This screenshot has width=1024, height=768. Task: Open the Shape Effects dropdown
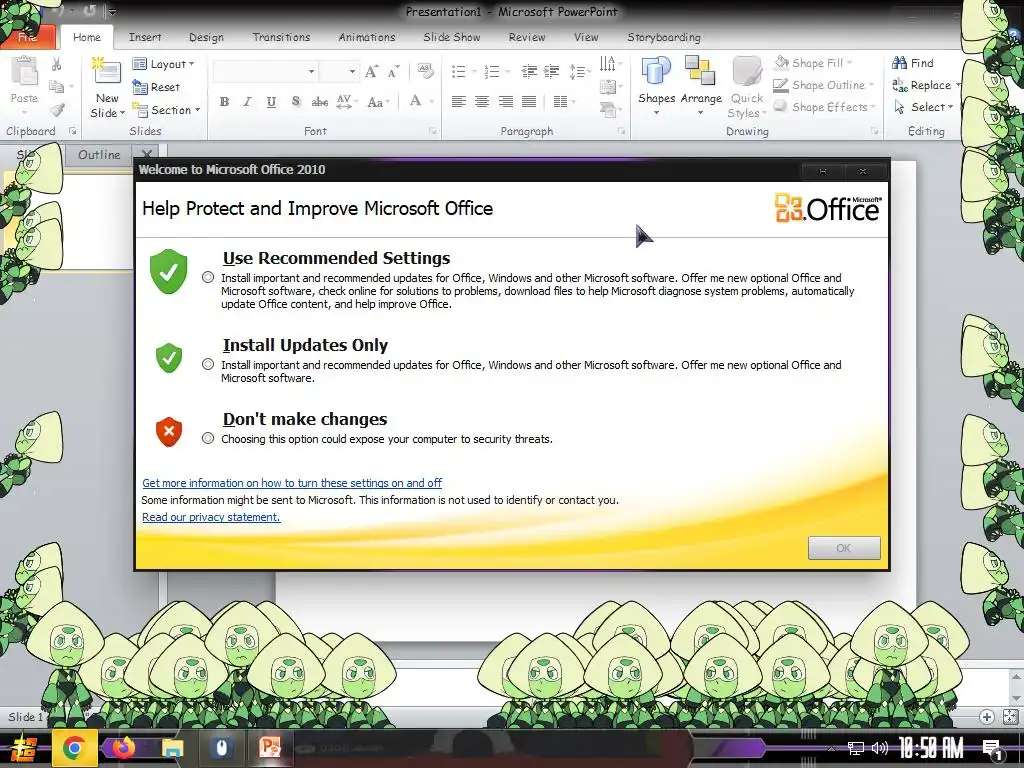click(x=825, y=106)
